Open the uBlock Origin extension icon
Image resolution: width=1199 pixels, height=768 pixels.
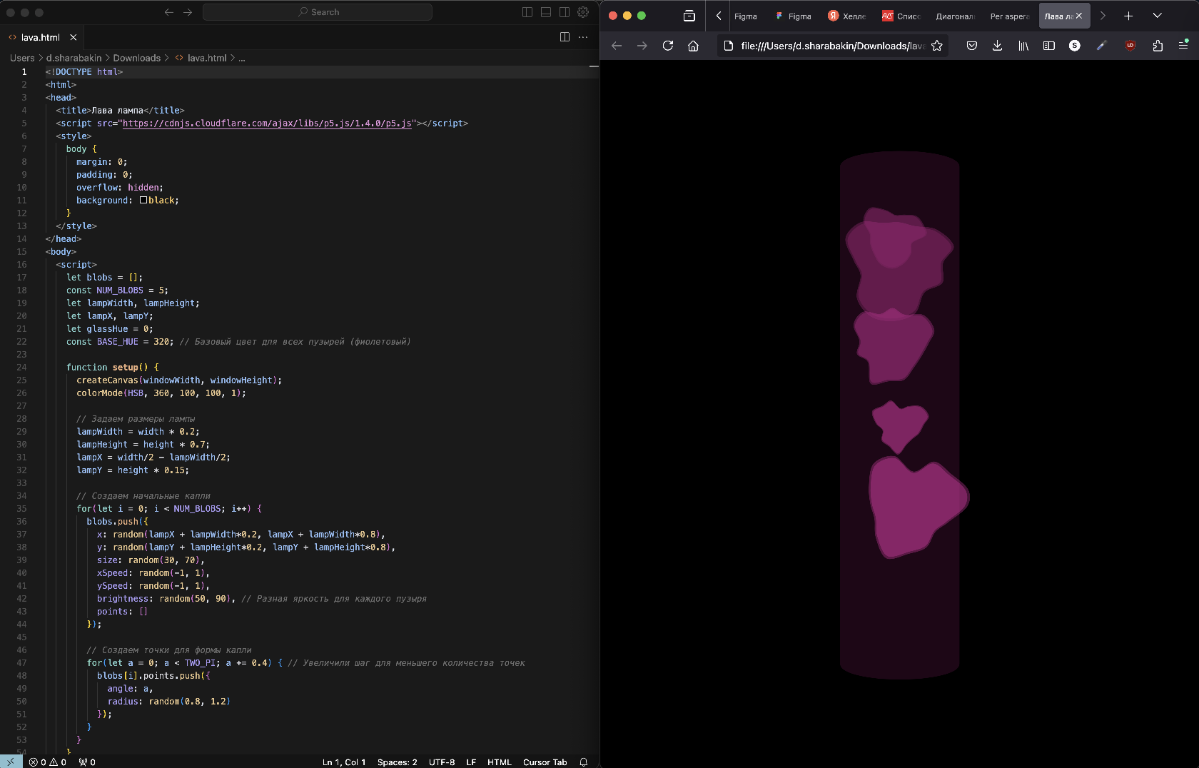(1131, 46)
